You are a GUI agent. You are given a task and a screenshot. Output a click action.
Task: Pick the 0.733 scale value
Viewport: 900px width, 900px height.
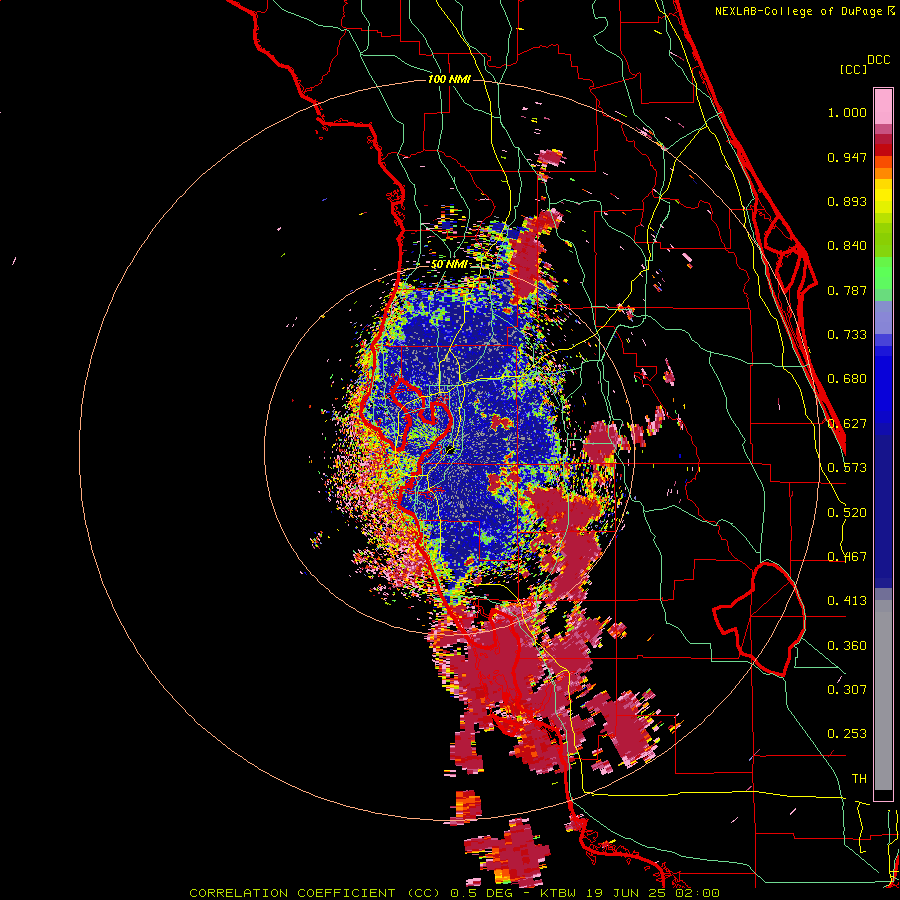[x=847, y=335]
